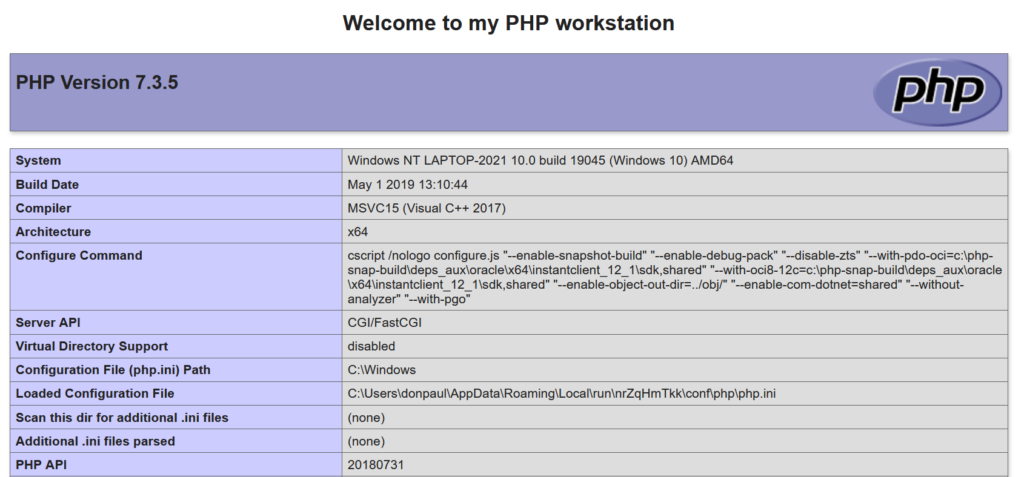Click the 'Compiler' row label
Viewport: 1024px width, 477px height.
(43, 208)
